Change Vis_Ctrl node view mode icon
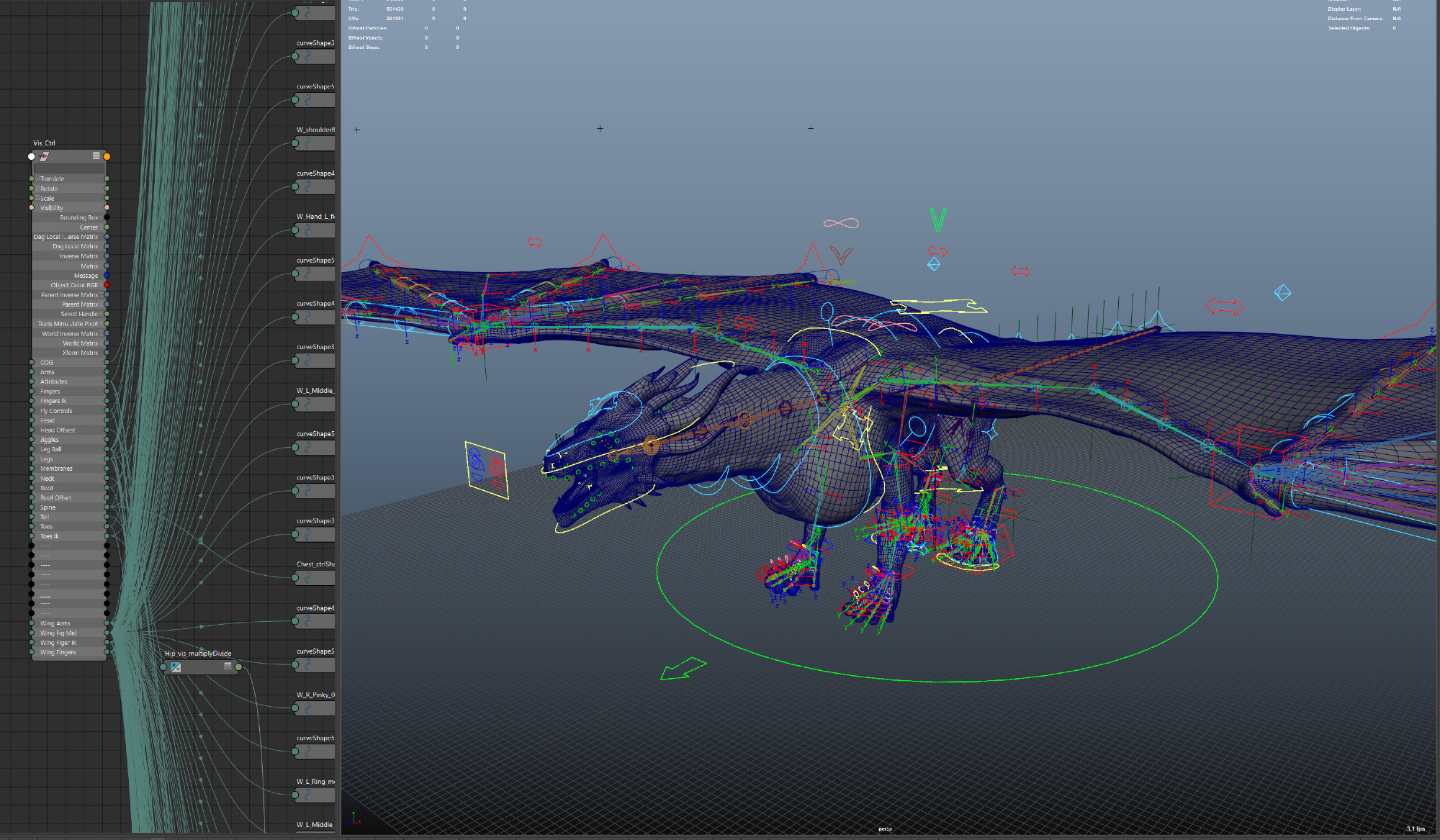The height and width of the screenshot is (840, 1440). coord(96,155)
